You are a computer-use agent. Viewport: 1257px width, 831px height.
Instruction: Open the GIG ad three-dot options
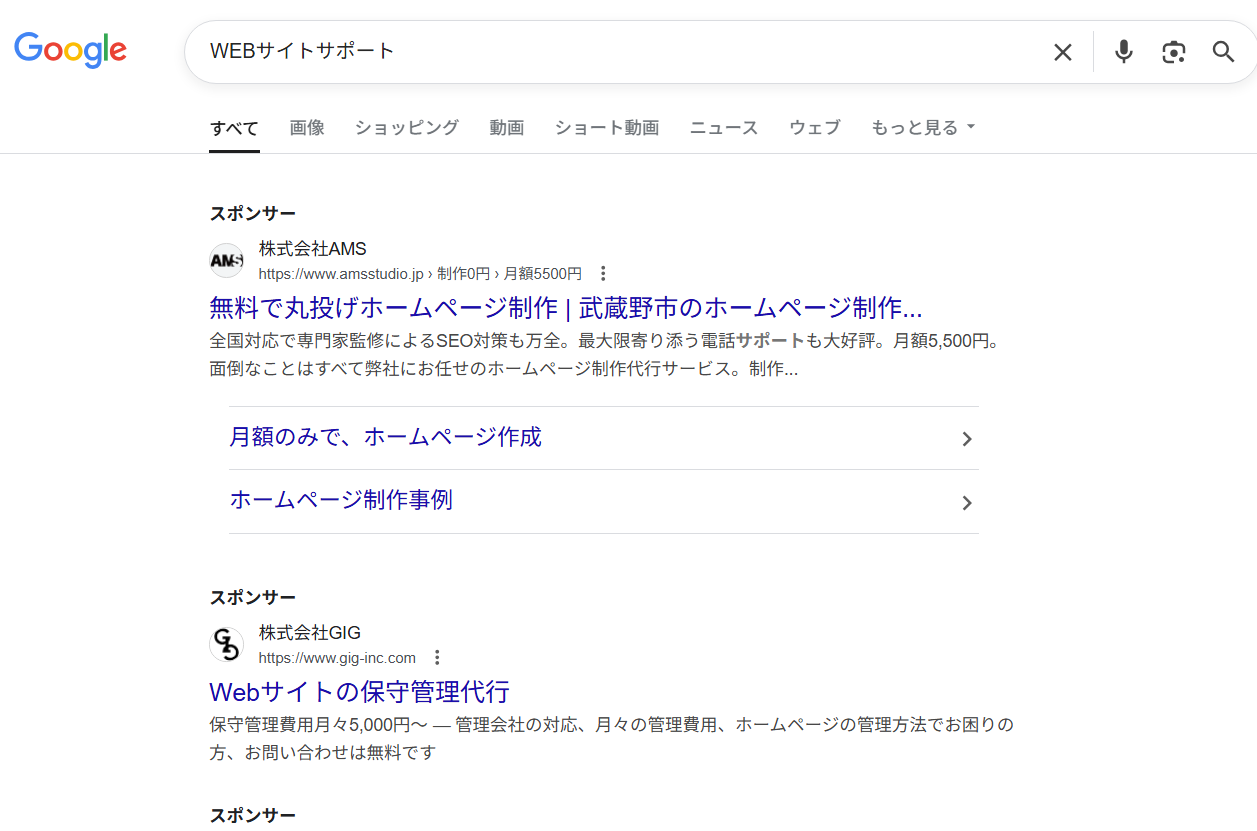[437, 658]
